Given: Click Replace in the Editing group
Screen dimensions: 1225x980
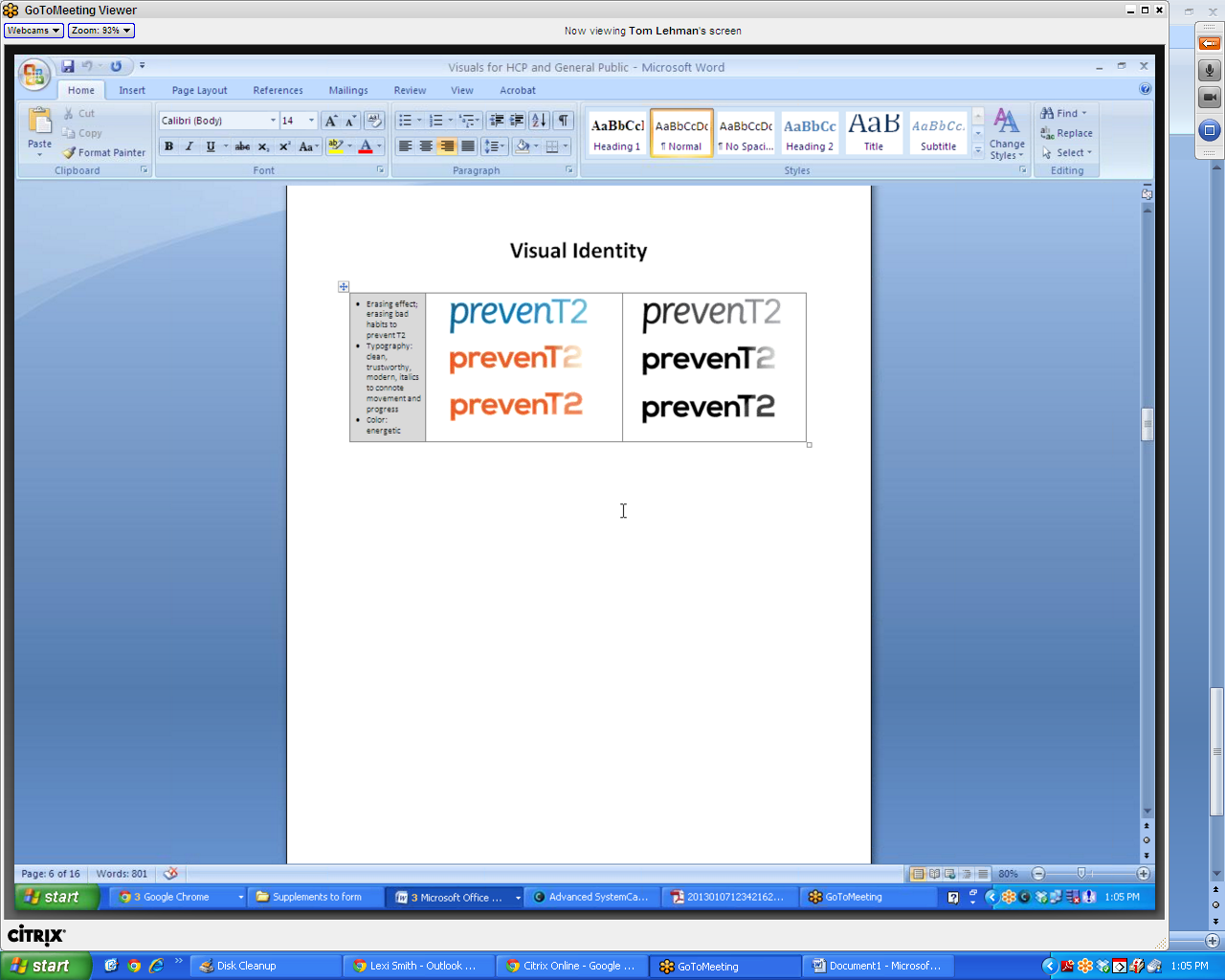Looking at the screenshot, I should tap(1067, 134).
